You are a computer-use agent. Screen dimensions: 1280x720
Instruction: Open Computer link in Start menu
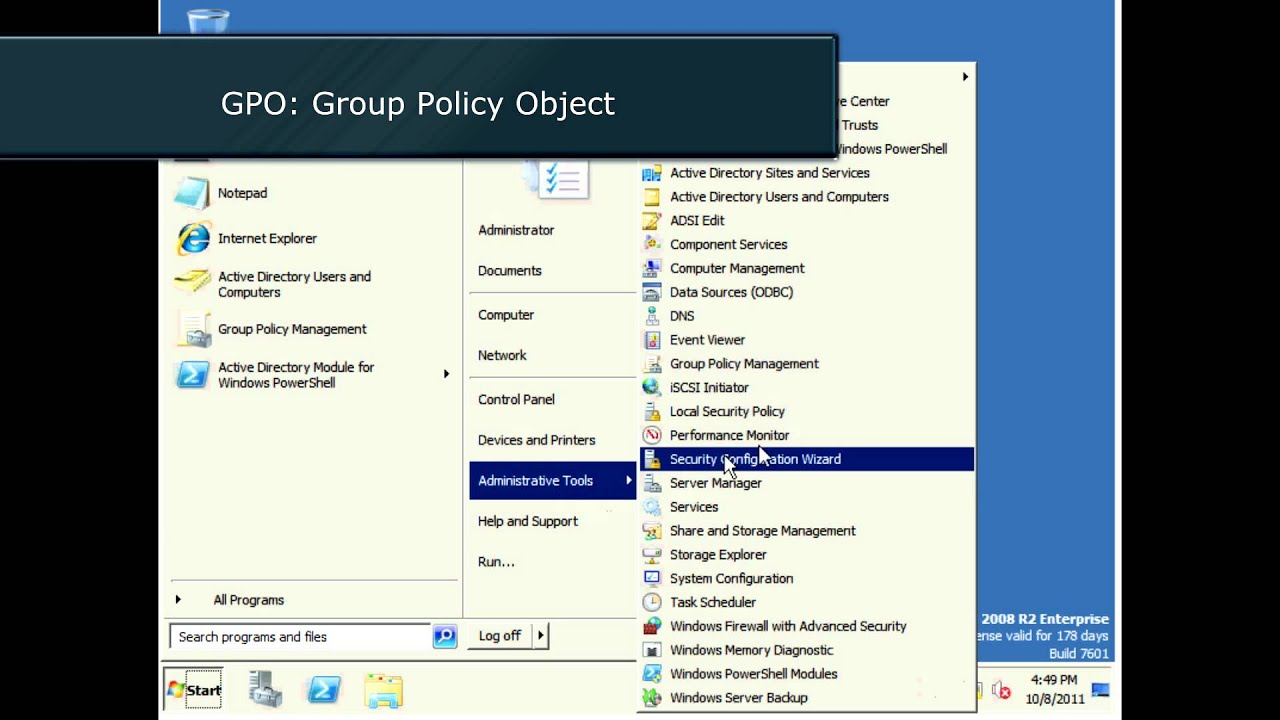(x=506, y=315)
